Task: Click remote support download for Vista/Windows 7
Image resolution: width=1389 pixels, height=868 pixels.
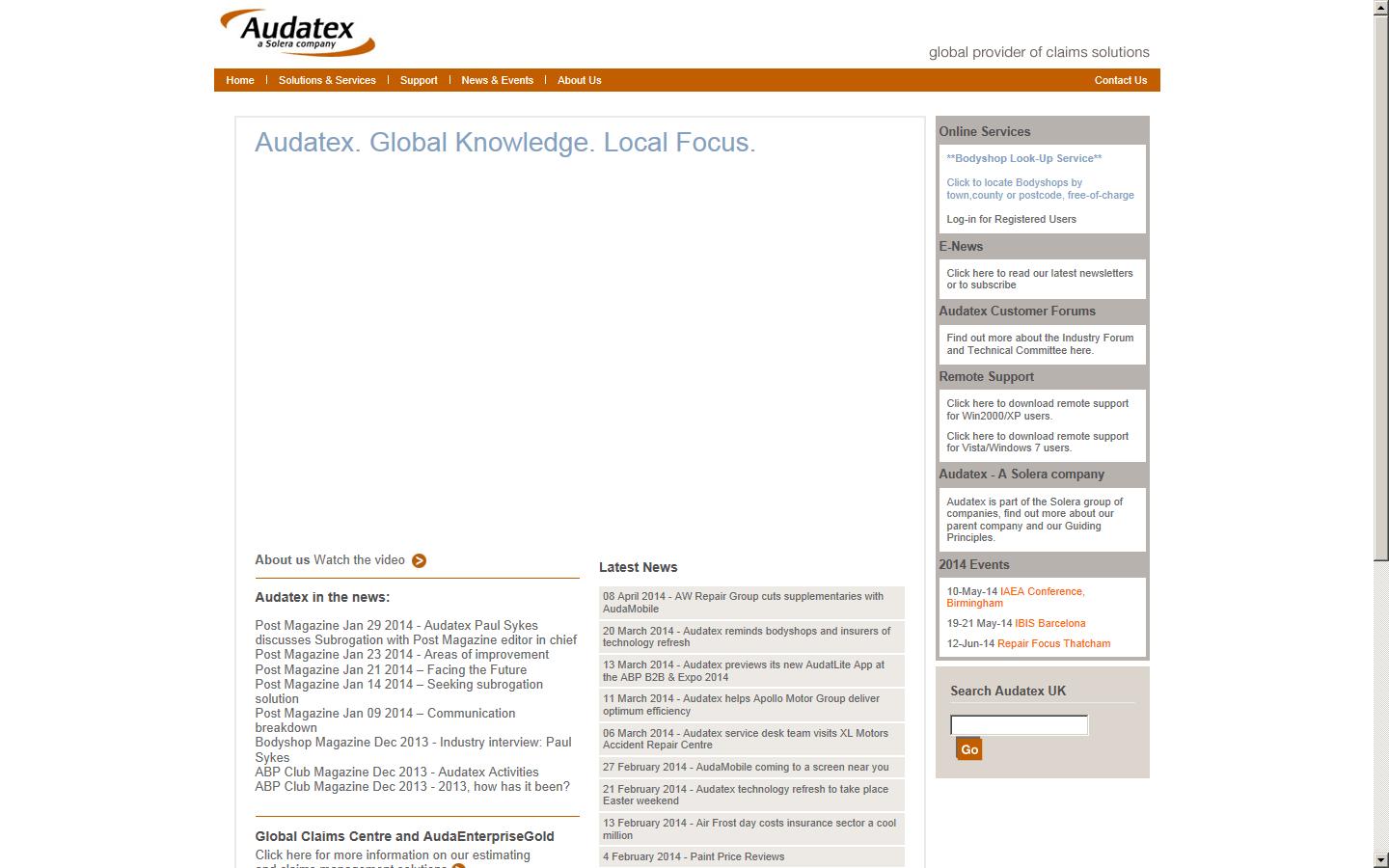Action: [1038, 442]
